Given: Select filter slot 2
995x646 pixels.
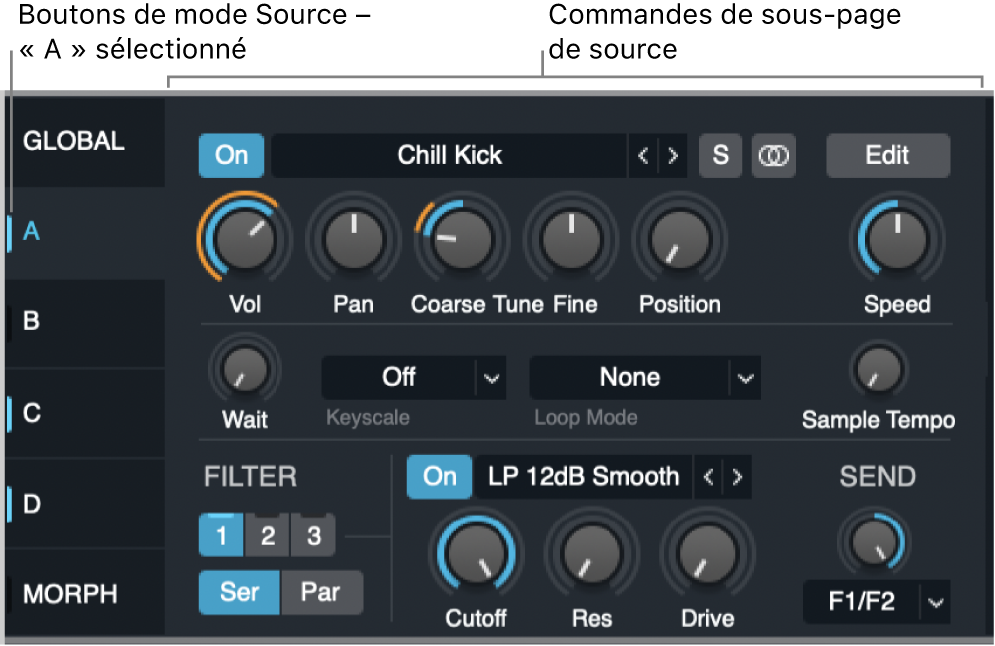Looking at the screenshot, I should [x=267, y=536].
